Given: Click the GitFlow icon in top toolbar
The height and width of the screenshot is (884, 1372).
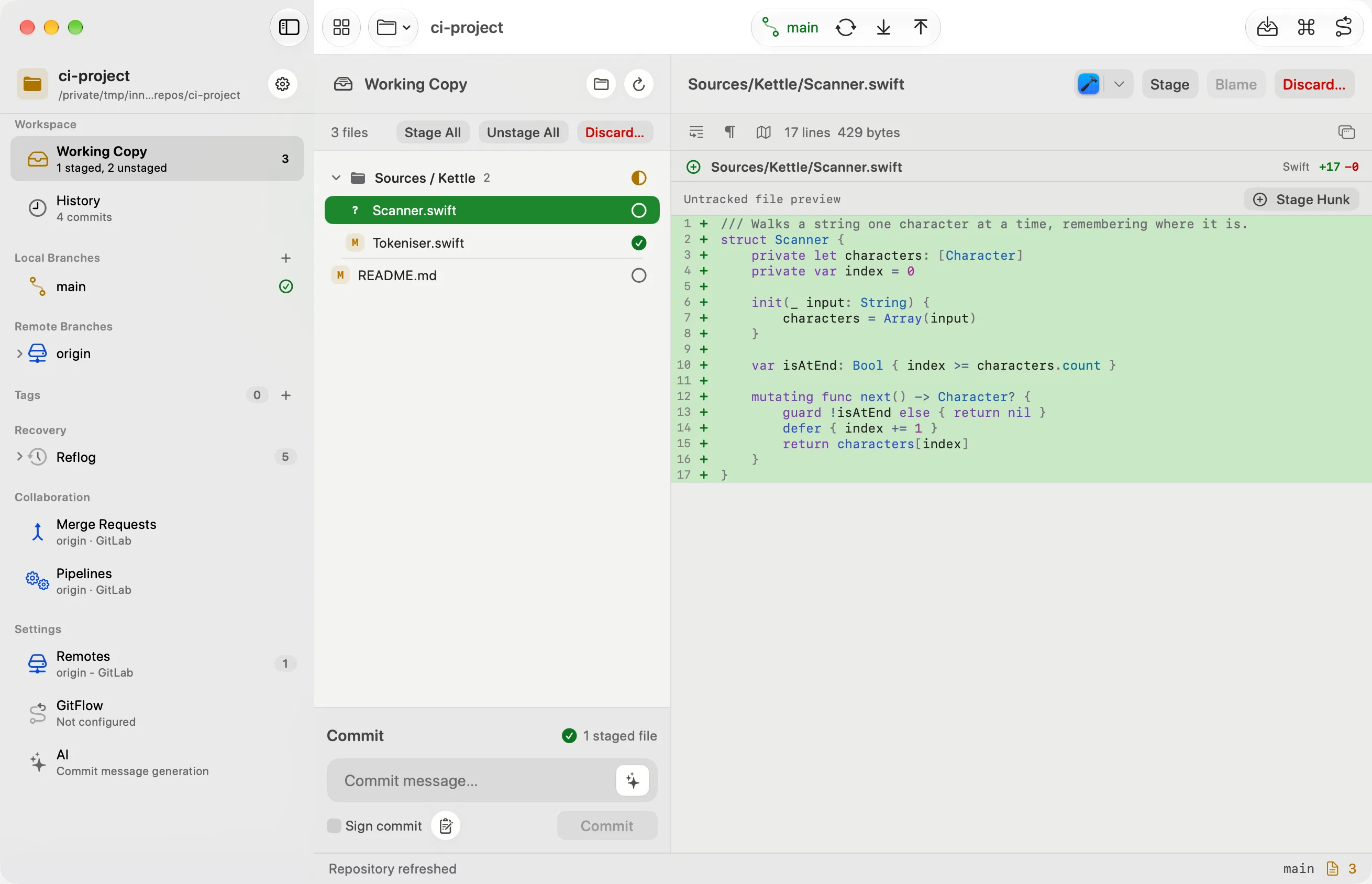Looking at the screenshot, I should (x=1343, y=27).
